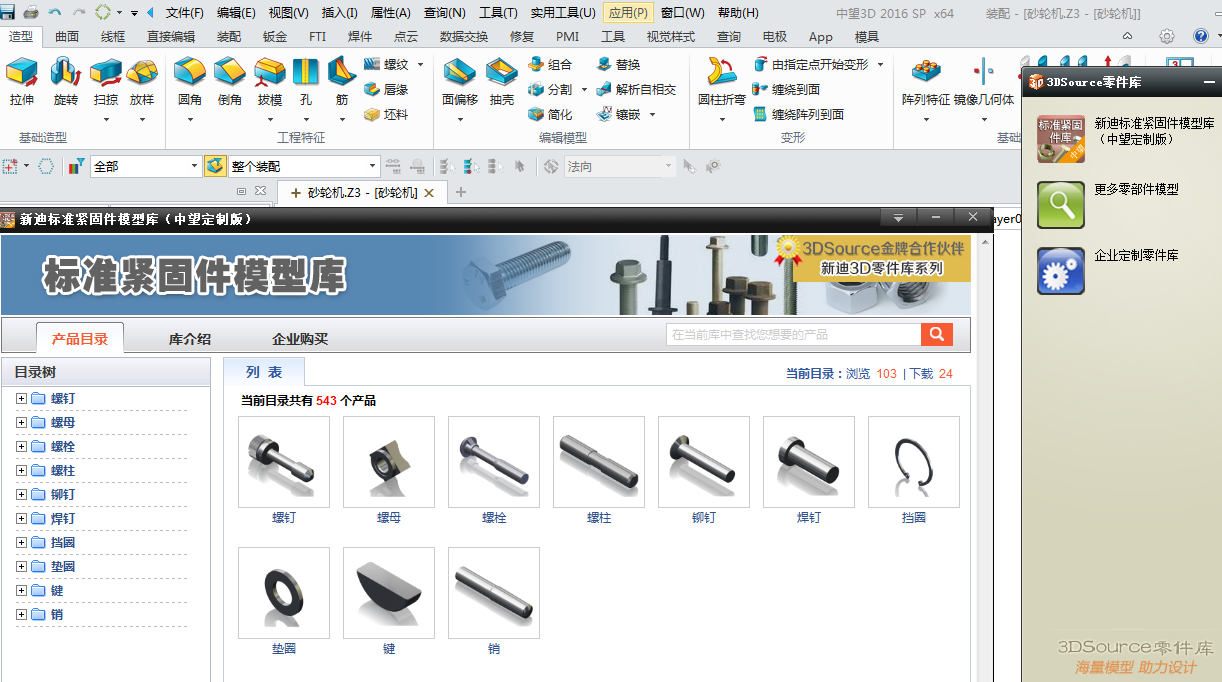Screen dimensions: 1222x682
Task: Click the 唇缘 lip tool
Action: point(386,89)
